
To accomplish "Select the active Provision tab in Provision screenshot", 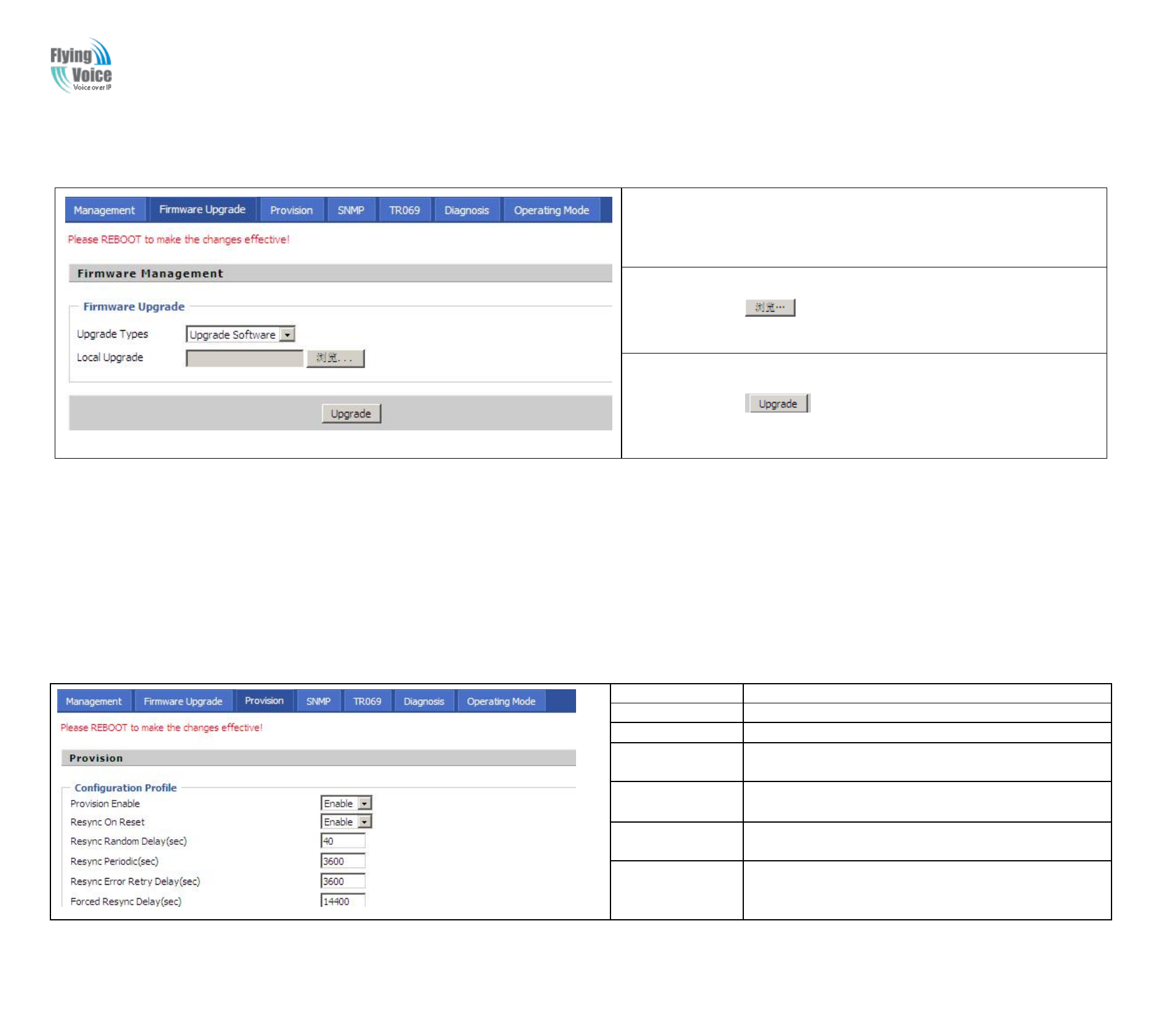I will point(264,701).
